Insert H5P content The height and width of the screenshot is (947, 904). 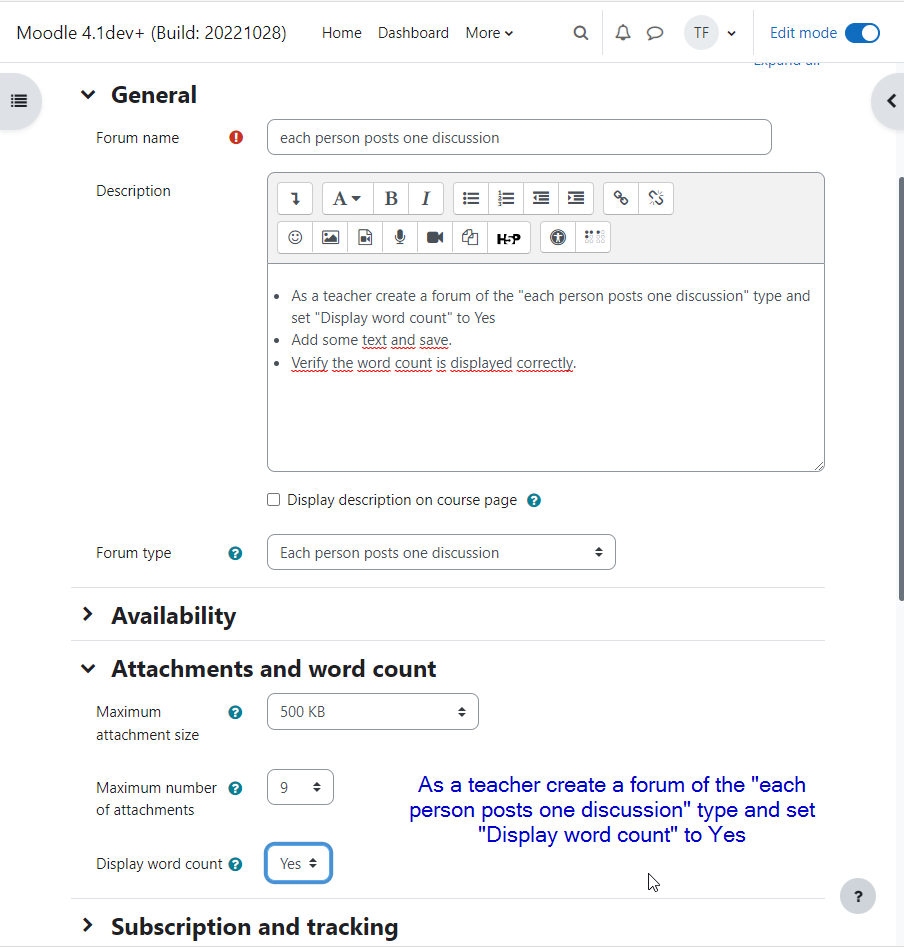tap(508, 237)
